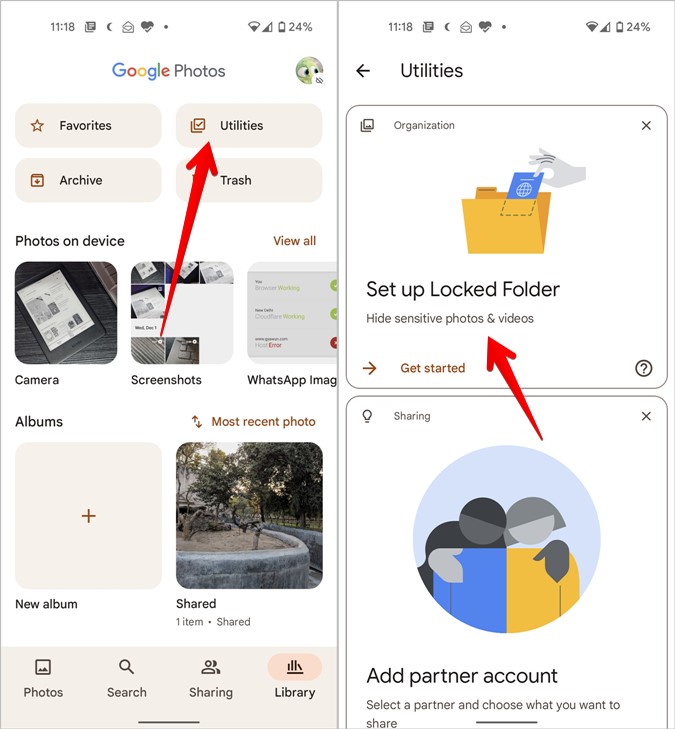The image size is (675, 729).
Task: Tap the Add partner account title
Action: tap(462, 676)
